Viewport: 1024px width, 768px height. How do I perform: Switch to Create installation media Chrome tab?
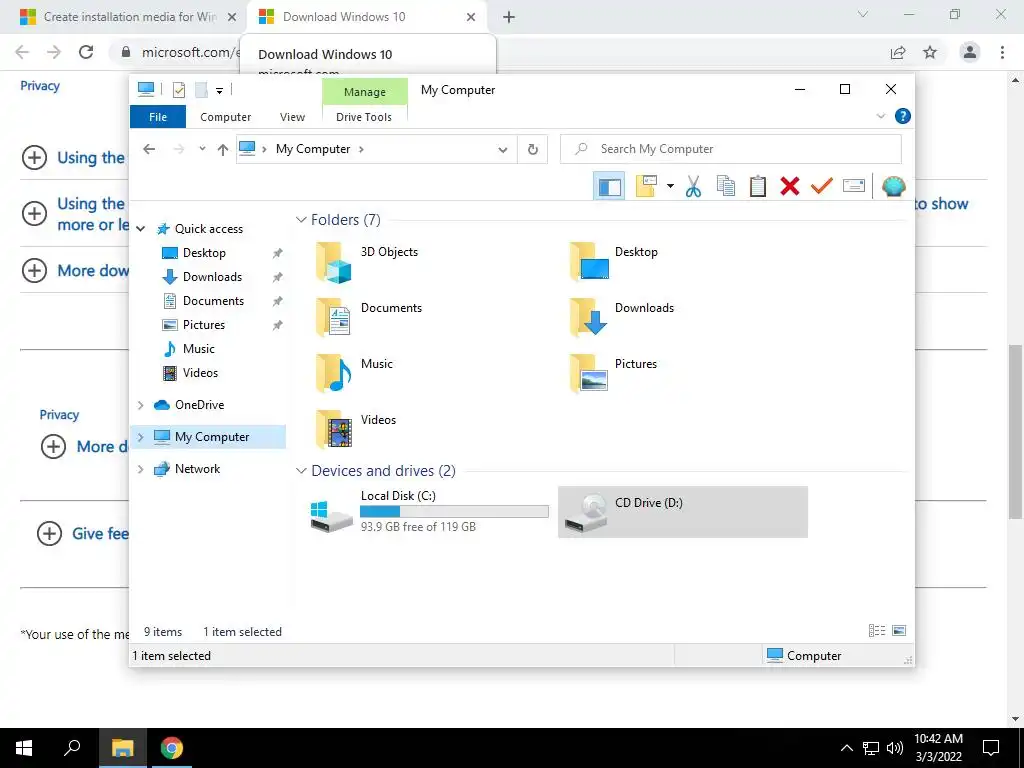pos(129,17)
